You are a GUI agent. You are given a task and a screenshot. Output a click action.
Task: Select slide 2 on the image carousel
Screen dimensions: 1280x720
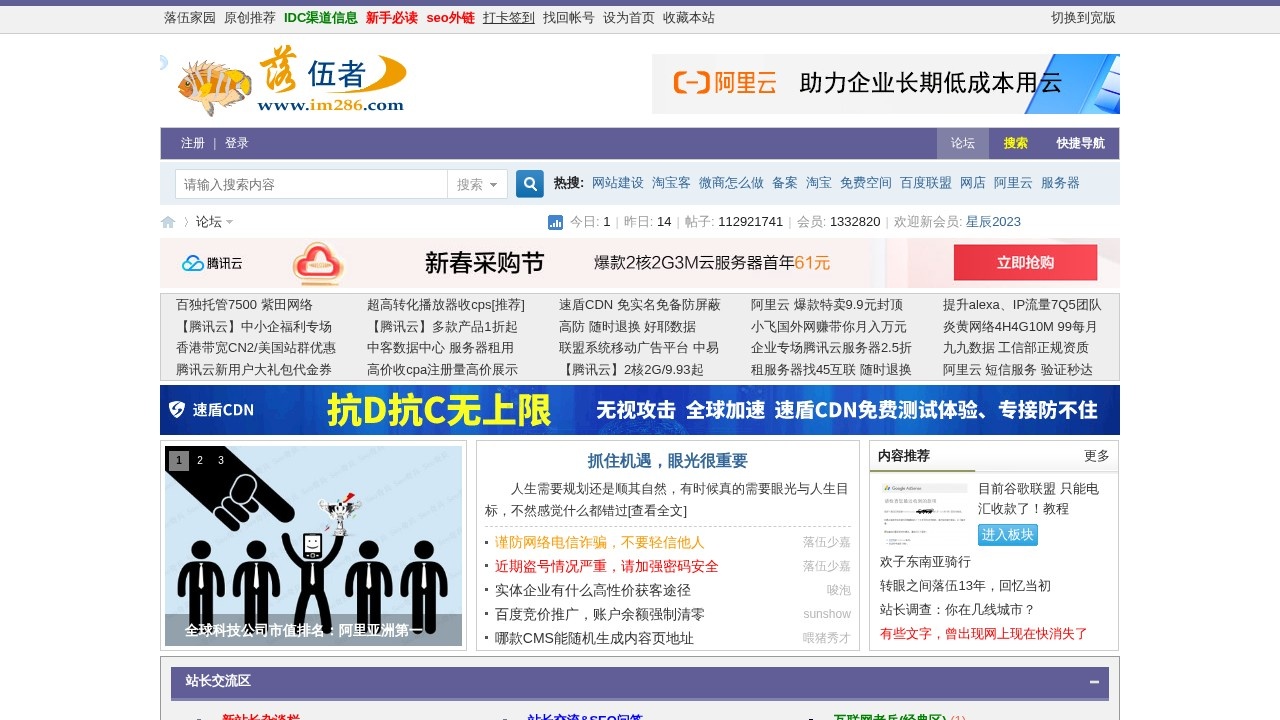199,460
